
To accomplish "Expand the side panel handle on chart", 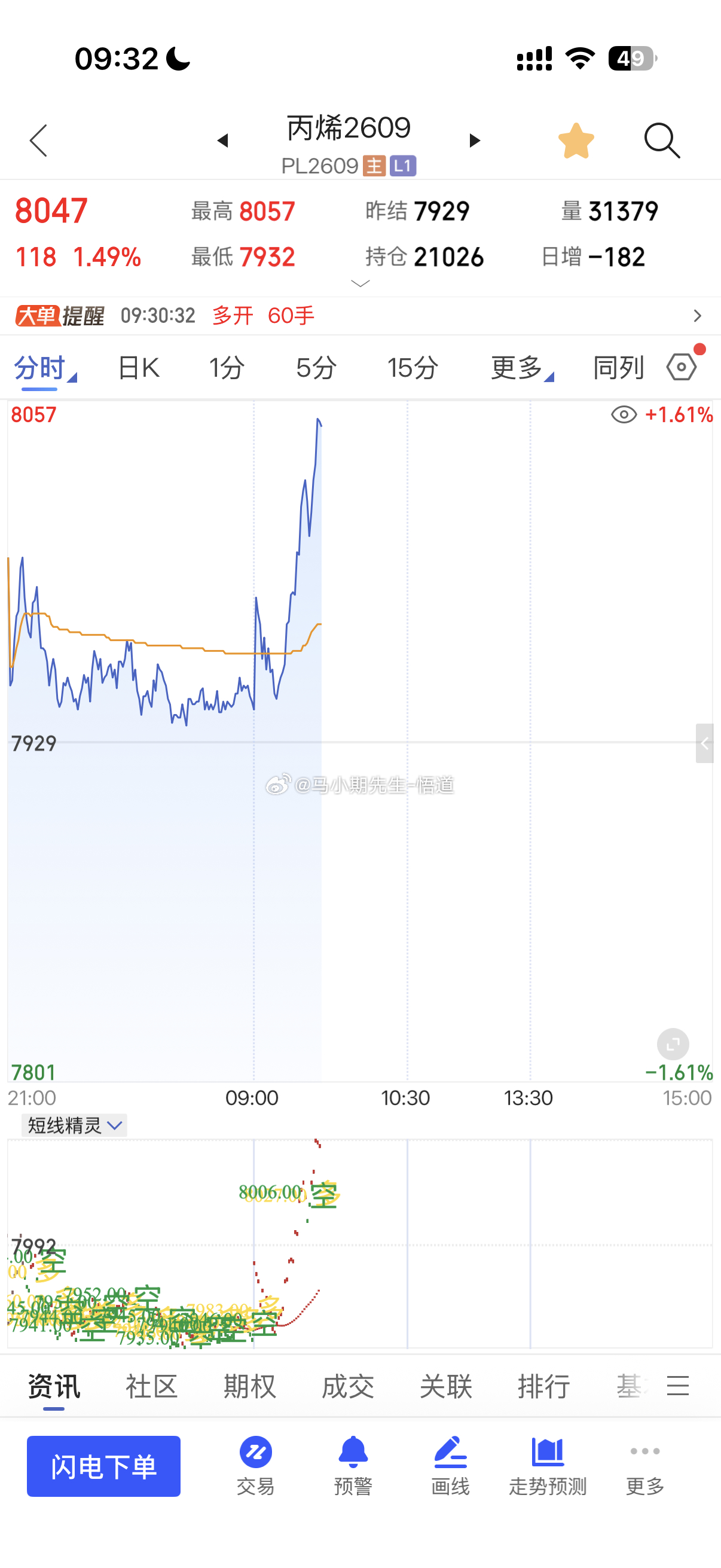I will (705, 743).
